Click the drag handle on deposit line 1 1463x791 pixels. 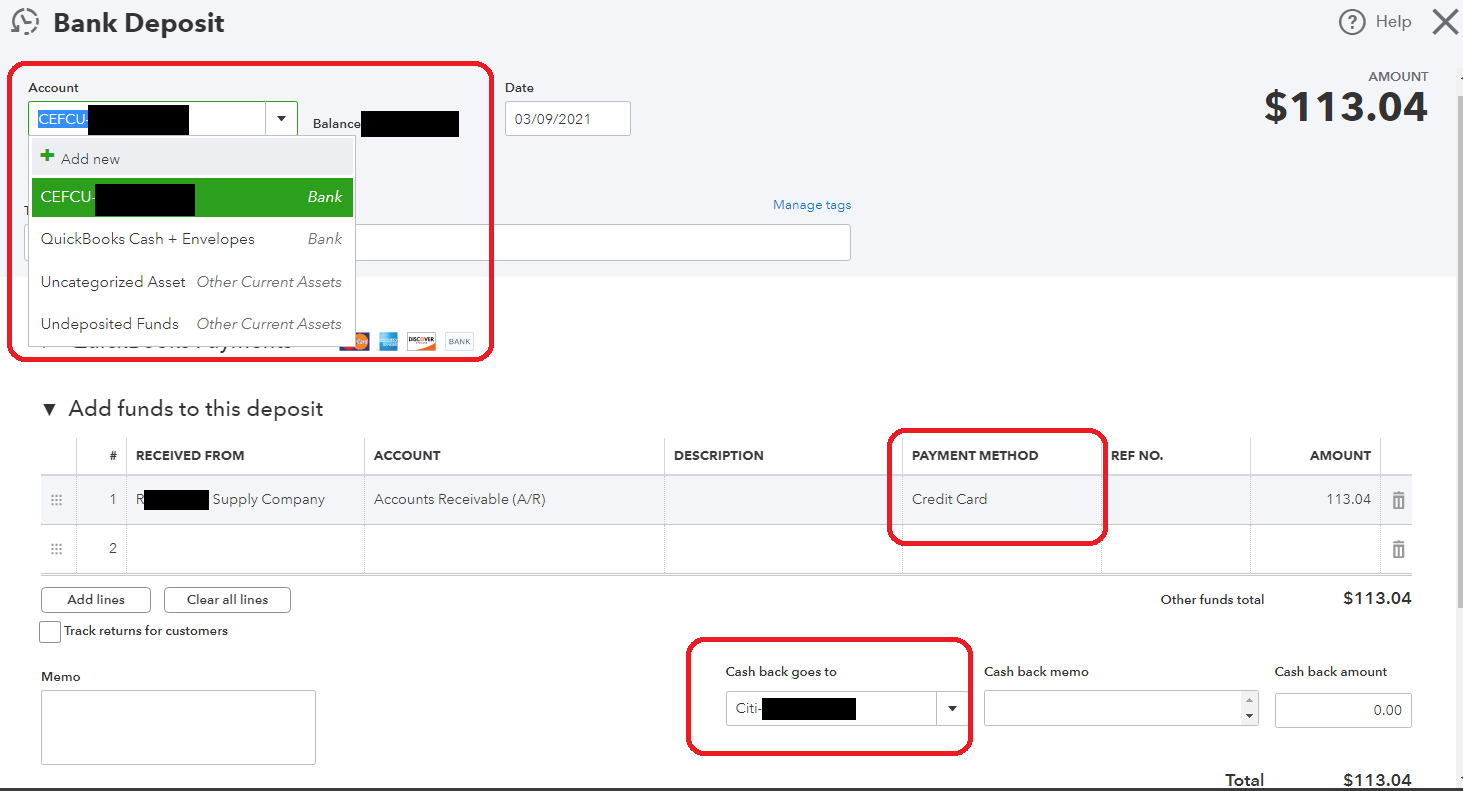tap(57, 500)
